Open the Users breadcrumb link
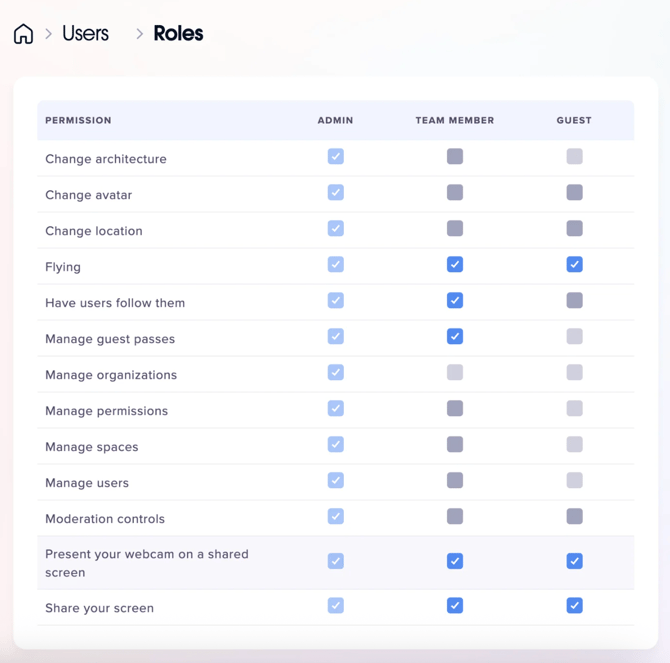The height and width of the screenshot is (663, 670). pyautogui.click(x=85, y=34)
